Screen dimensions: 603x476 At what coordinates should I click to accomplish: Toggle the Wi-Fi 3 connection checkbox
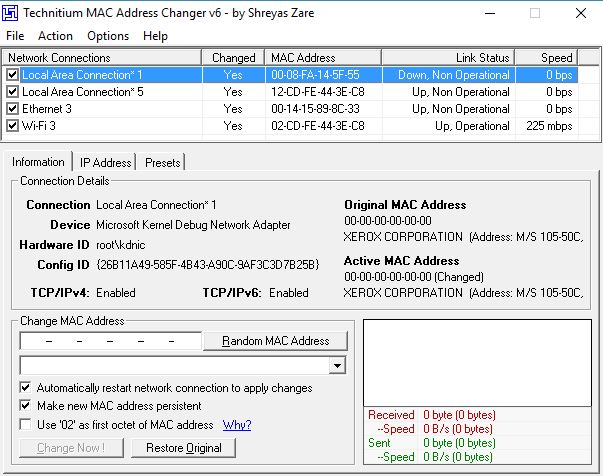pos(12,126)
